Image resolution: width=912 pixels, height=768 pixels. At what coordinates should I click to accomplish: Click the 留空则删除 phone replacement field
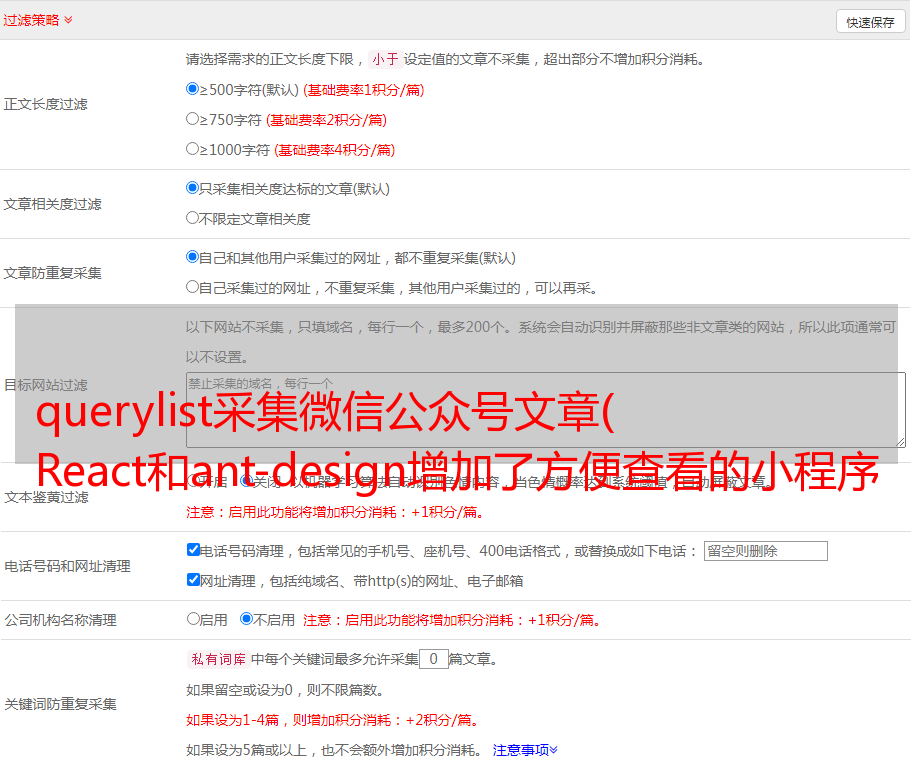pos(765,551)
